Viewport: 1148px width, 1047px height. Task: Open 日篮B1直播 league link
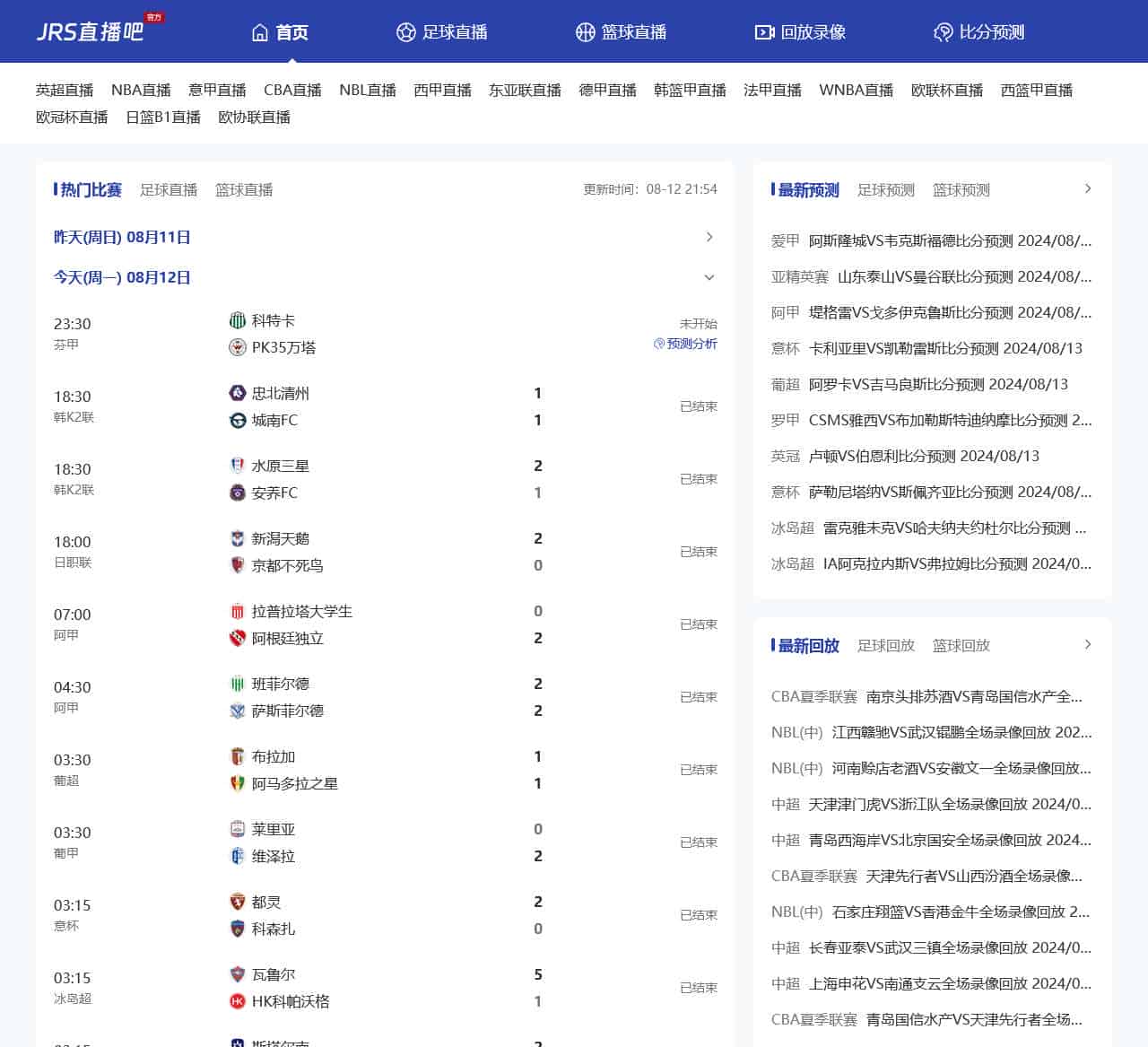[163, 117]
